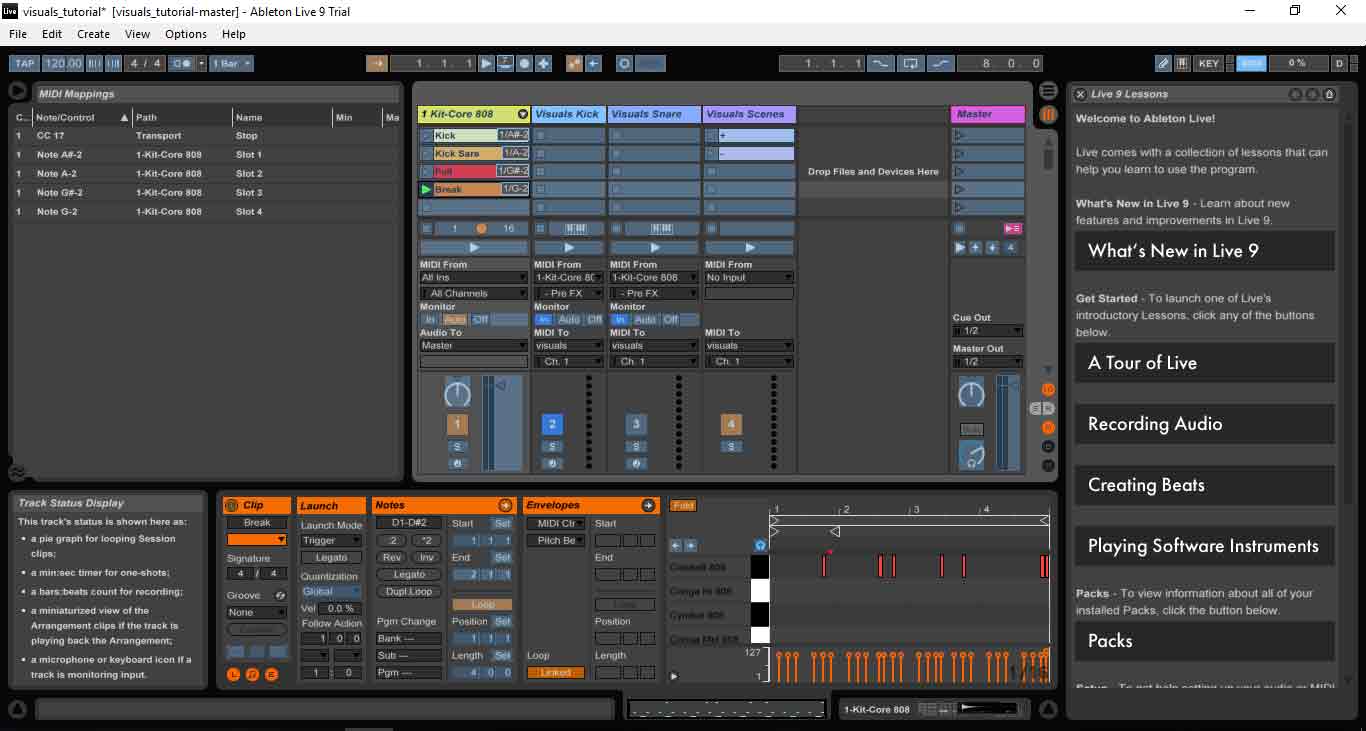Screen dimensions: 1366x731
Task: Activate Draw Mode pencil icon
Action: (1163, 63)
